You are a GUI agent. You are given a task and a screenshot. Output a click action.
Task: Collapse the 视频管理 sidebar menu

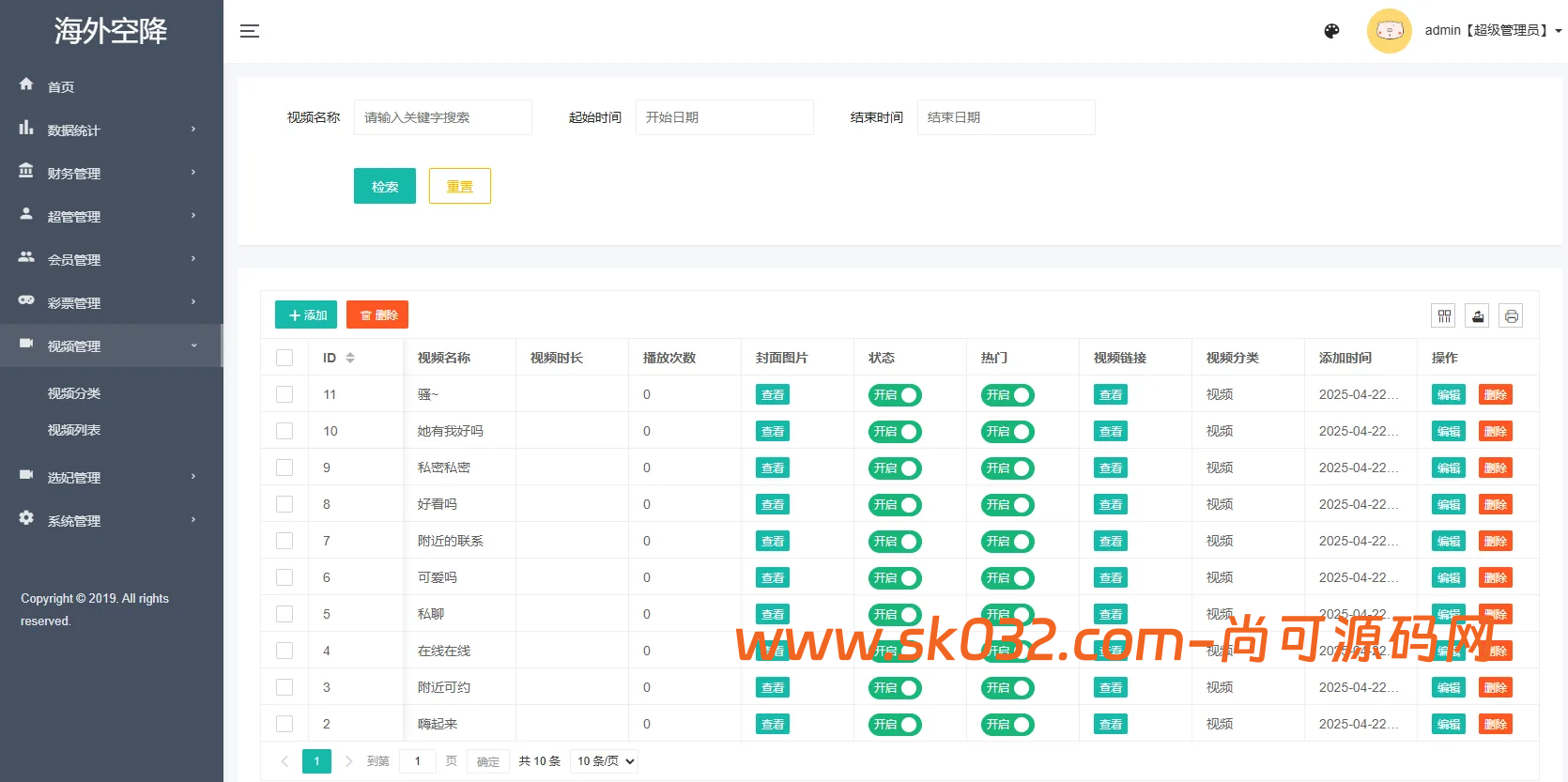click(x=111, y=345)
